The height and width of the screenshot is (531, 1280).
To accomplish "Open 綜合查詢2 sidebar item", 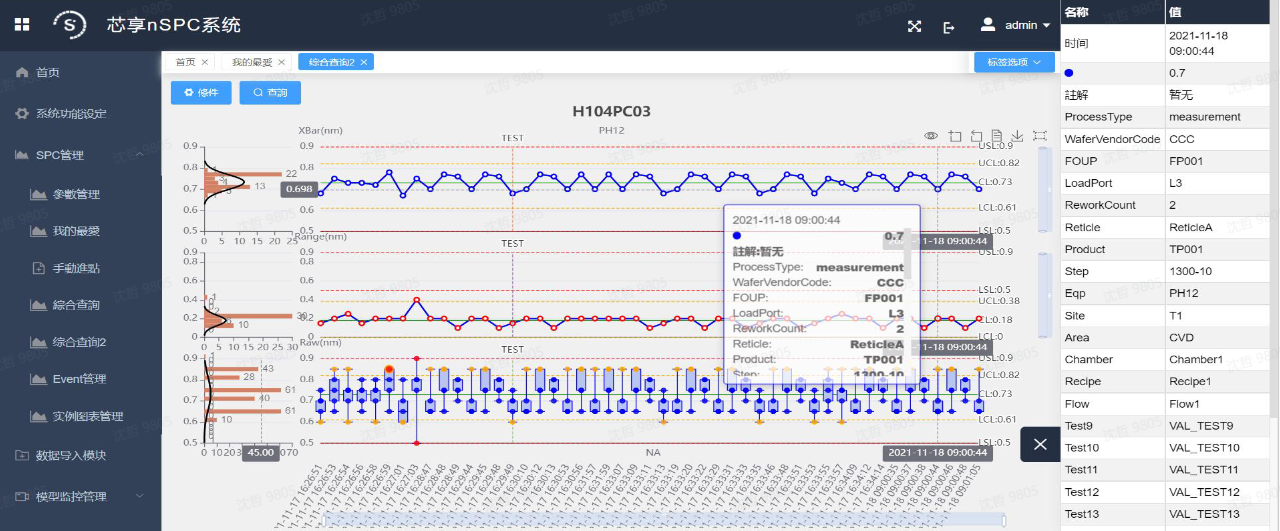I will pos(80,342).
